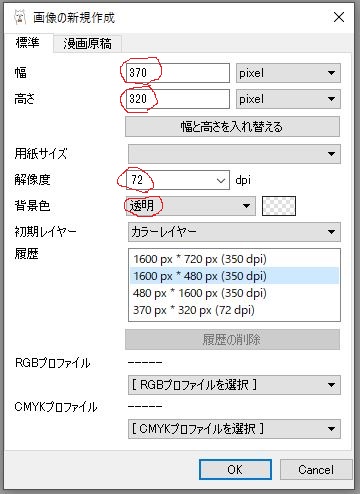The image size is (360, 494).
Task: Click the app icon in the title bar
Action: tap(20, 17)
